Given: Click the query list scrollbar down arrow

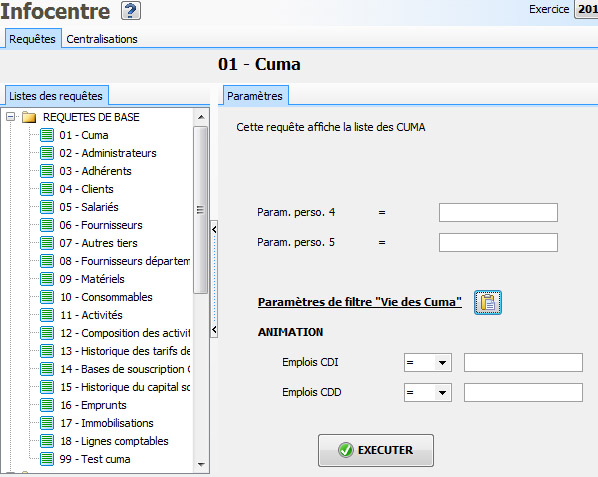Looking at the screenshot, I should click(201, 464).
